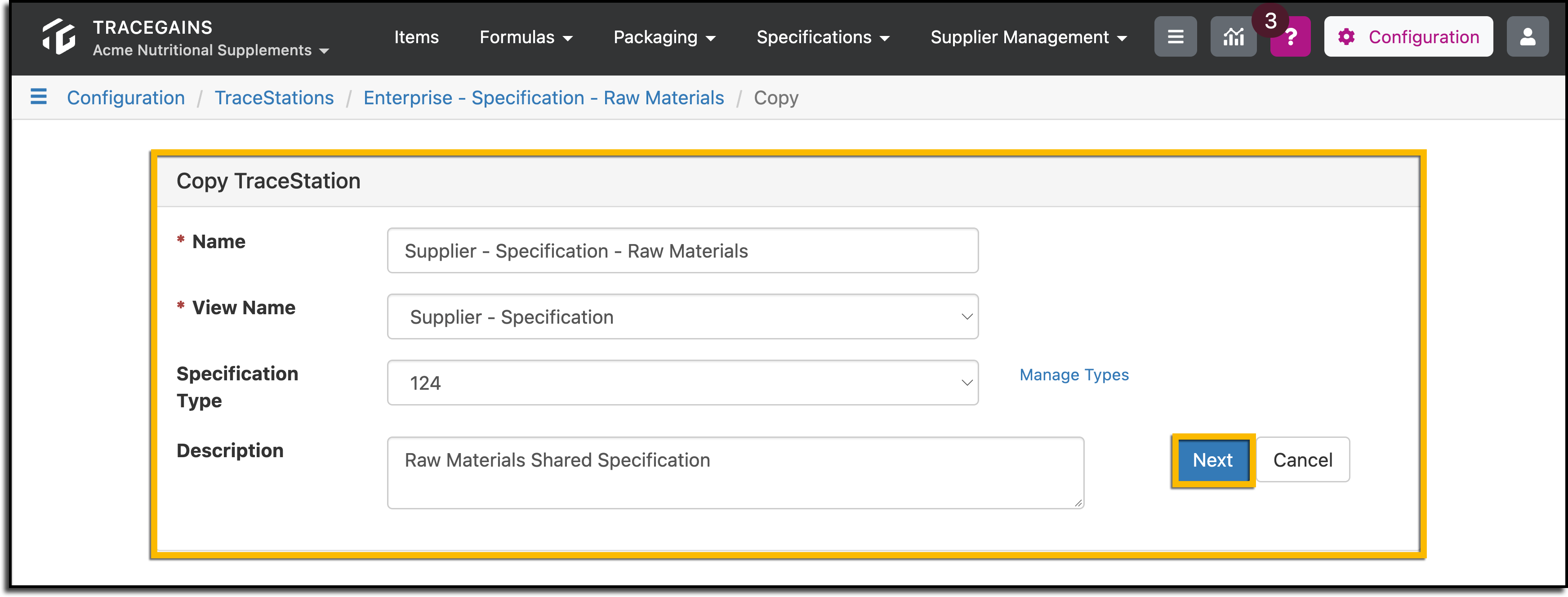This screenshot has width=1568, height=597.
Task: Expand the Specifications menu
Action: pos(823,37)
